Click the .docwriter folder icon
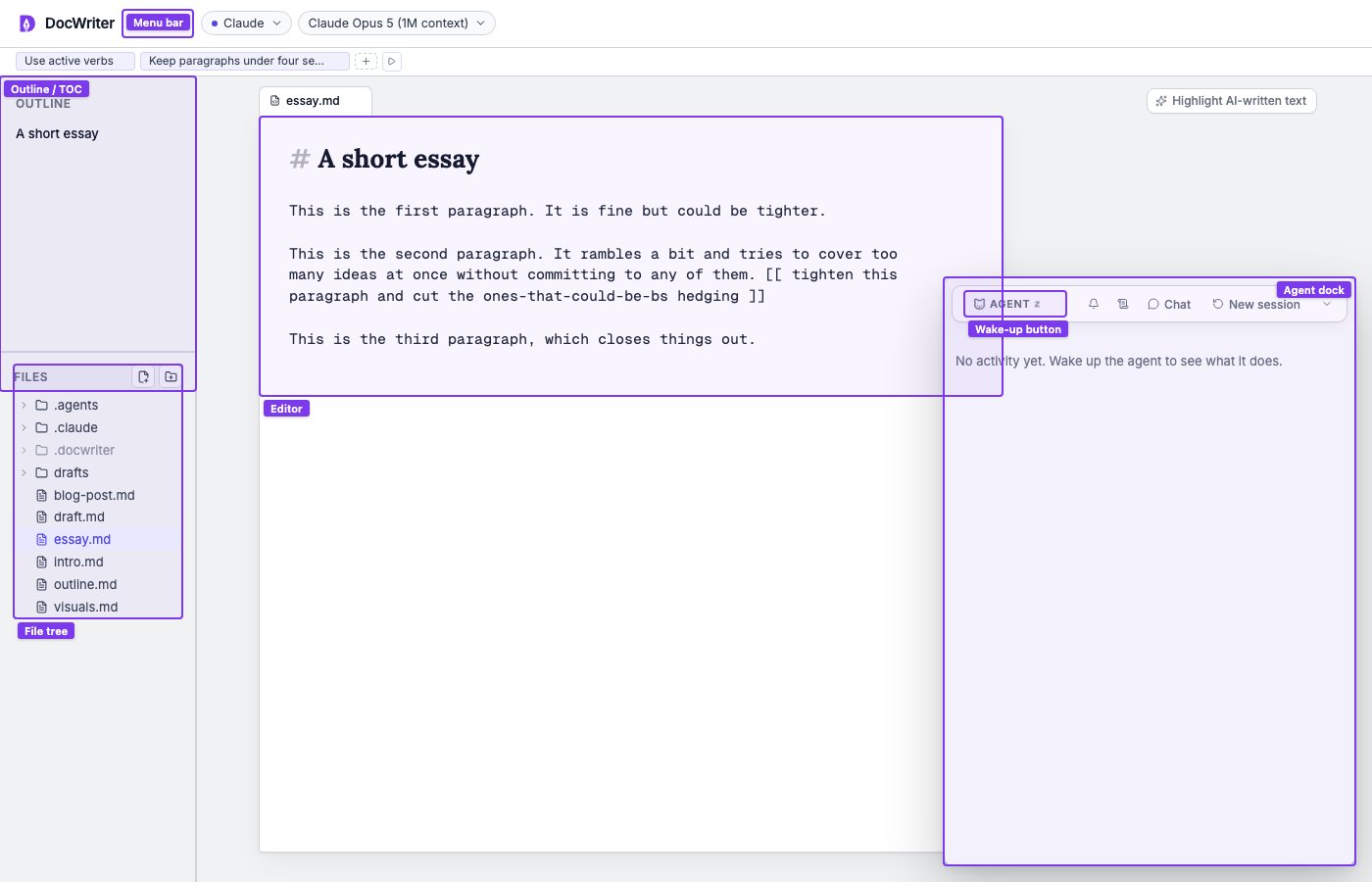The width and height of the screenshot is (1372, 882). click(x=41, y=451)
